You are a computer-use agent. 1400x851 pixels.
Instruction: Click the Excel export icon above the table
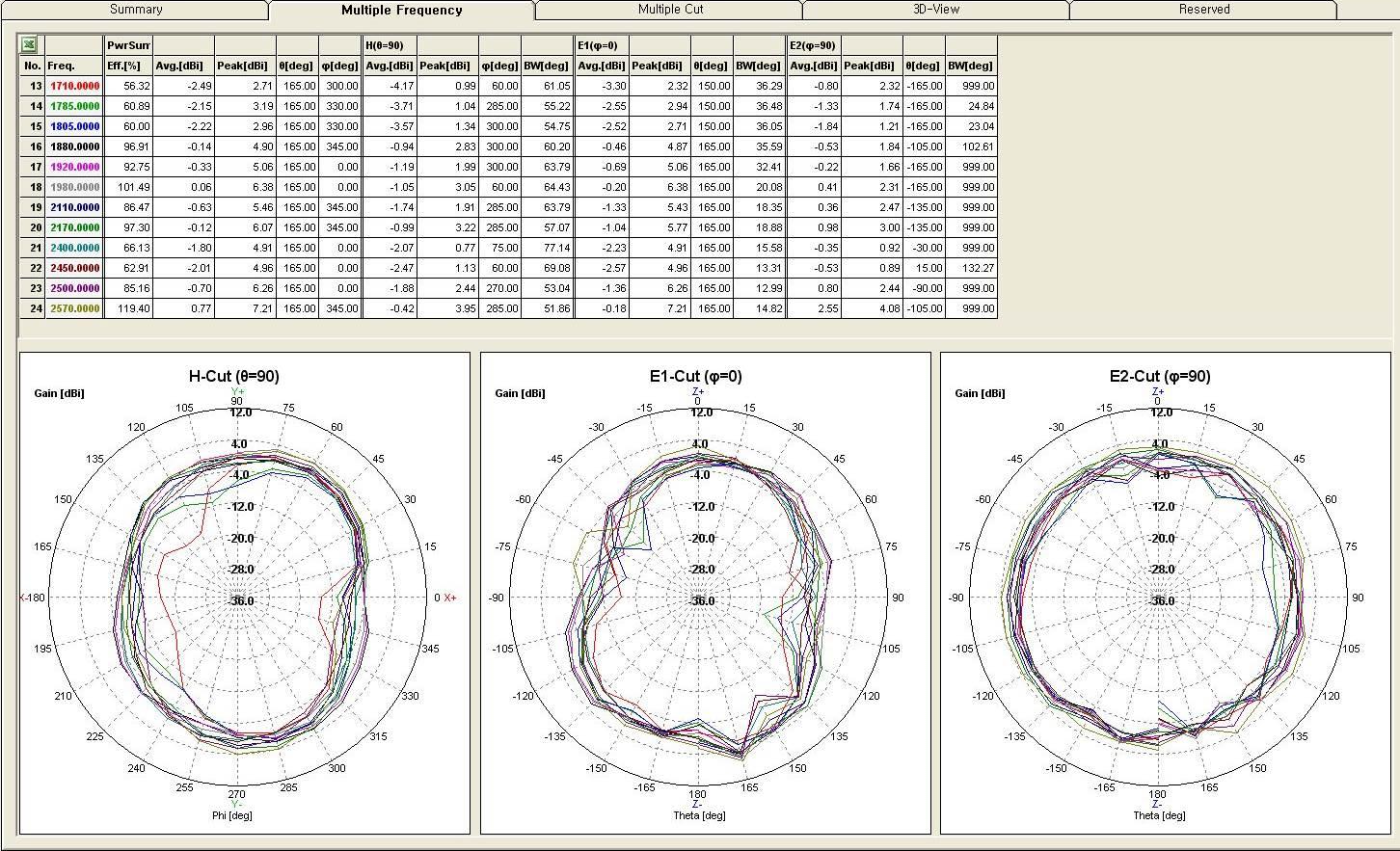click(x=30, y=45)
